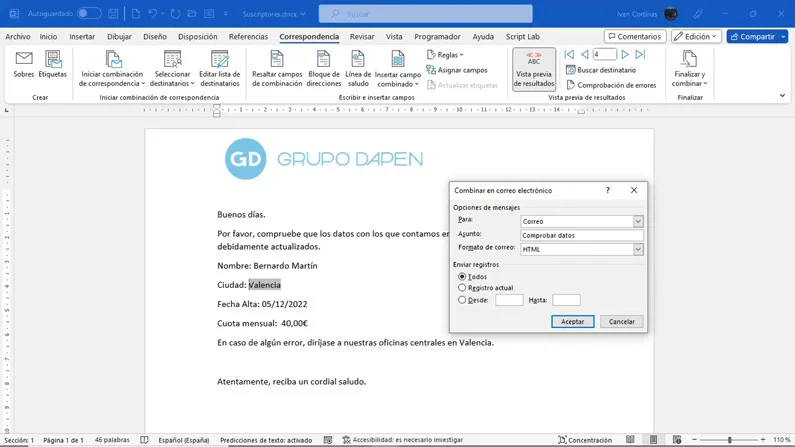Click Español (España) language indicator

(x=184, y=440)
